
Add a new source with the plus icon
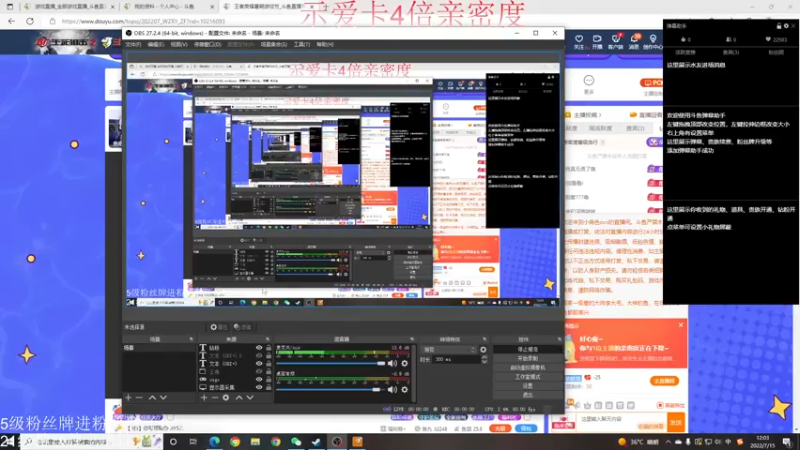(x=204, y=397)
